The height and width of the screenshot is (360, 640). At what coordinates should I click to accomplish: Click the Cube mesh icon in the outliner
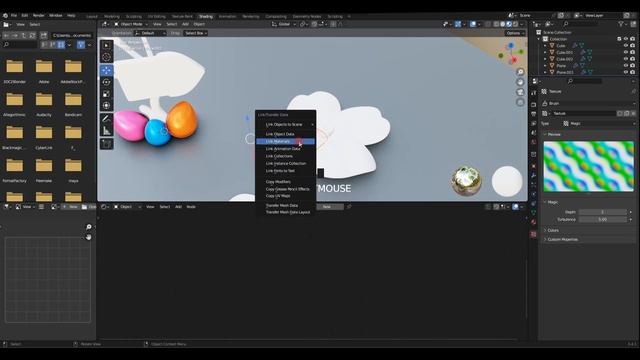point(552,46)
